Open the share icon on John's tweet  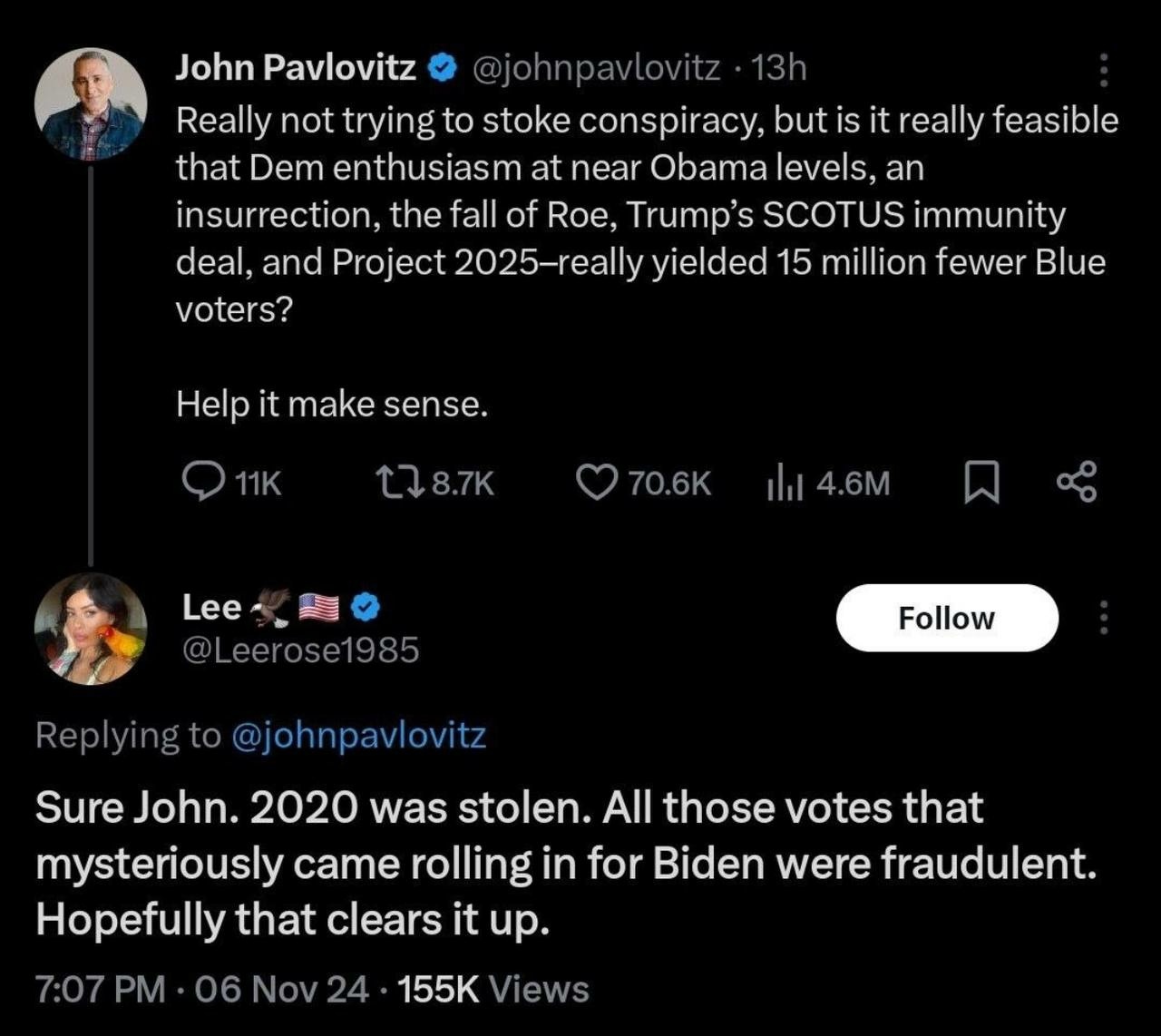(1079, 482)
